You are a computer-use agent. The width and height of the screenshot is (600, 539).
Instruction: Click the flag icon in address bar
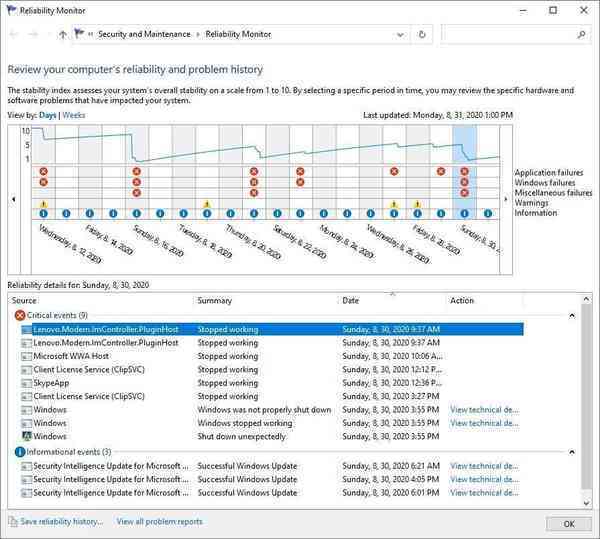pyautogui.click(x=79, y=34)
